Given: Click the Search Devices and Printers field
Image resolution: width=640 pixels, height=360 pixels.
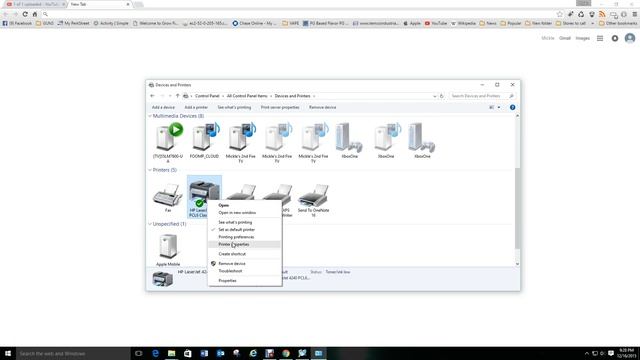Looking at the screenshot, I should click(x=482, y=96).
